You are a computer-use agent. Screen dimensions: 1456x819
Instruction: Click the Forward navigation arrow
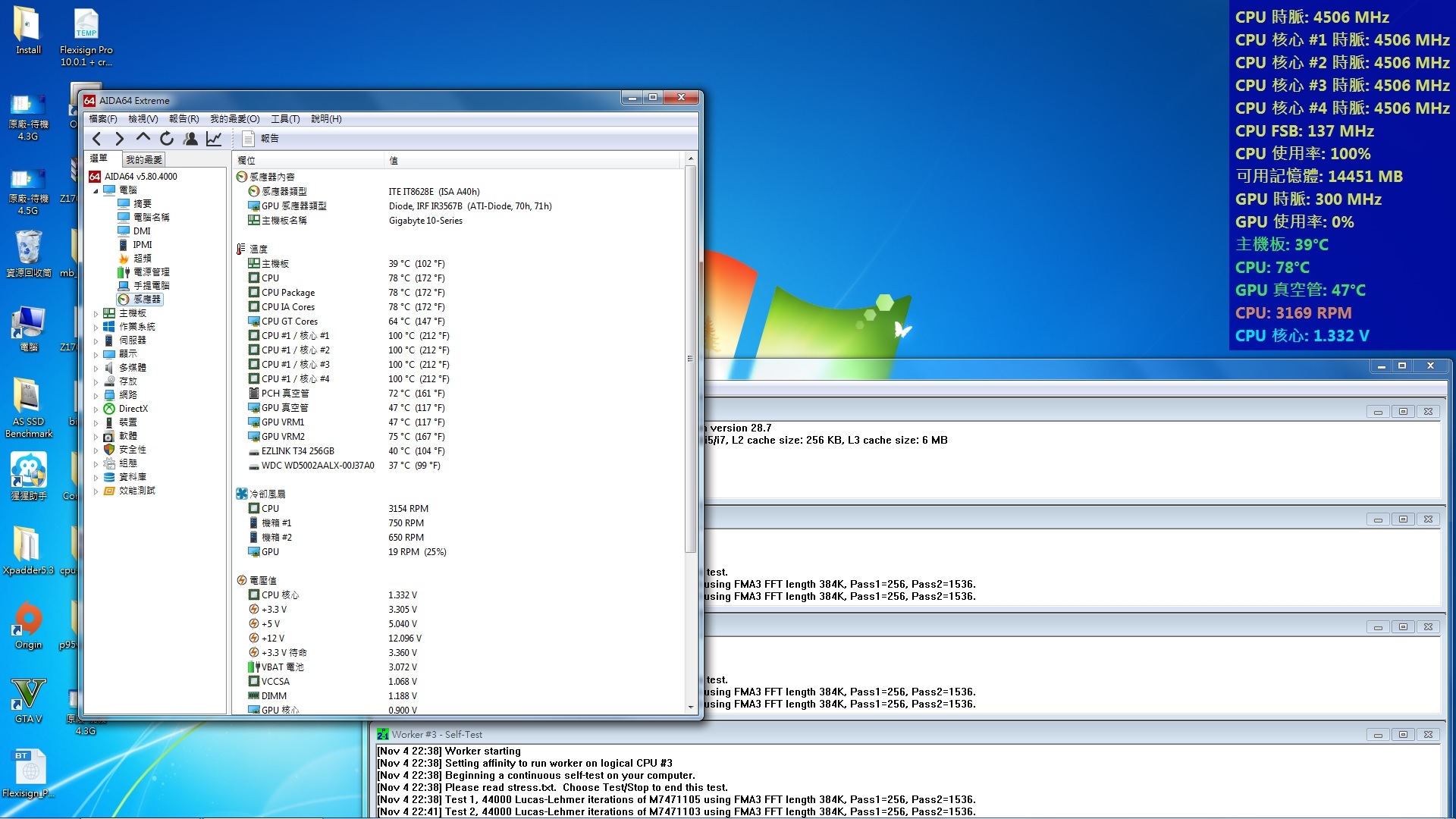pos(120,139)
